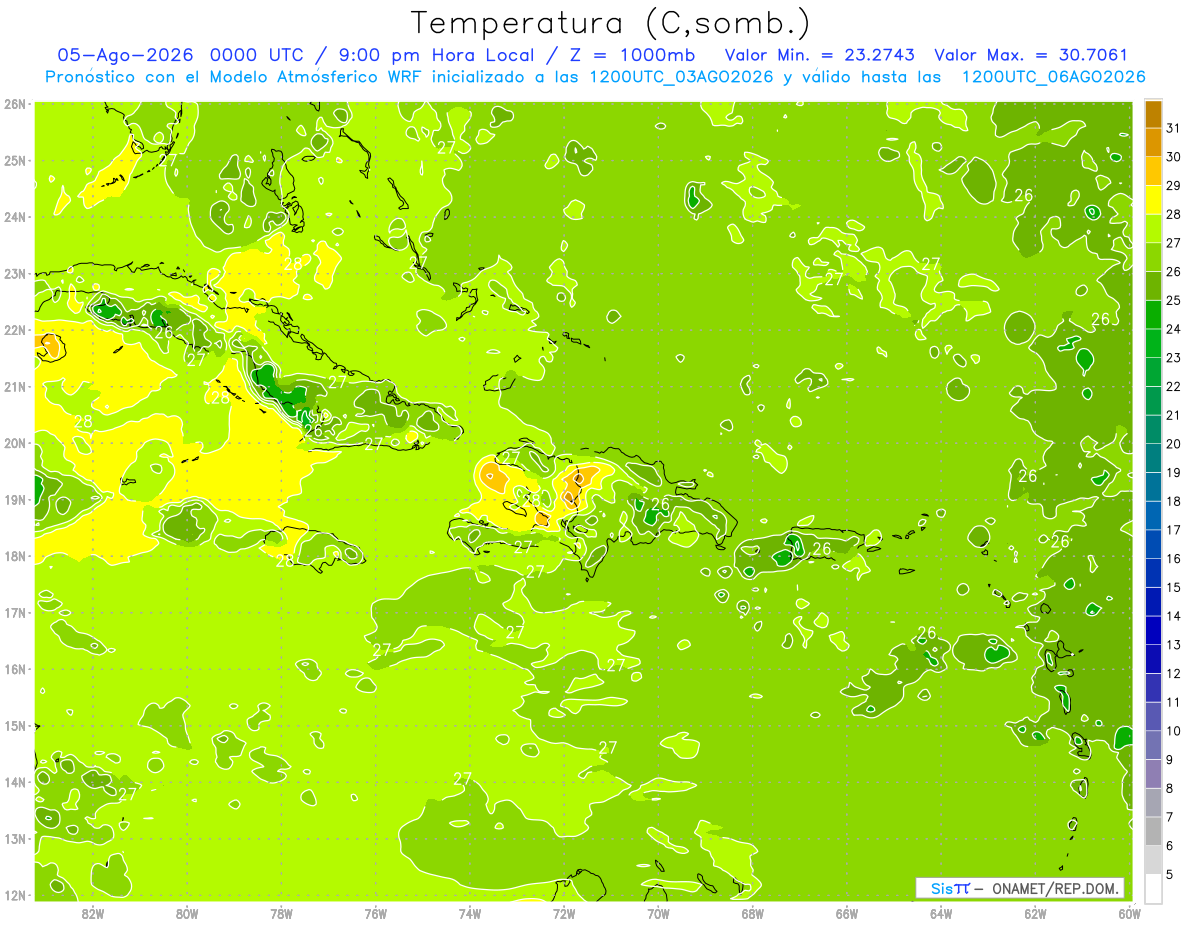Click the "82W" longitude axis label

(x=93, y=913)
